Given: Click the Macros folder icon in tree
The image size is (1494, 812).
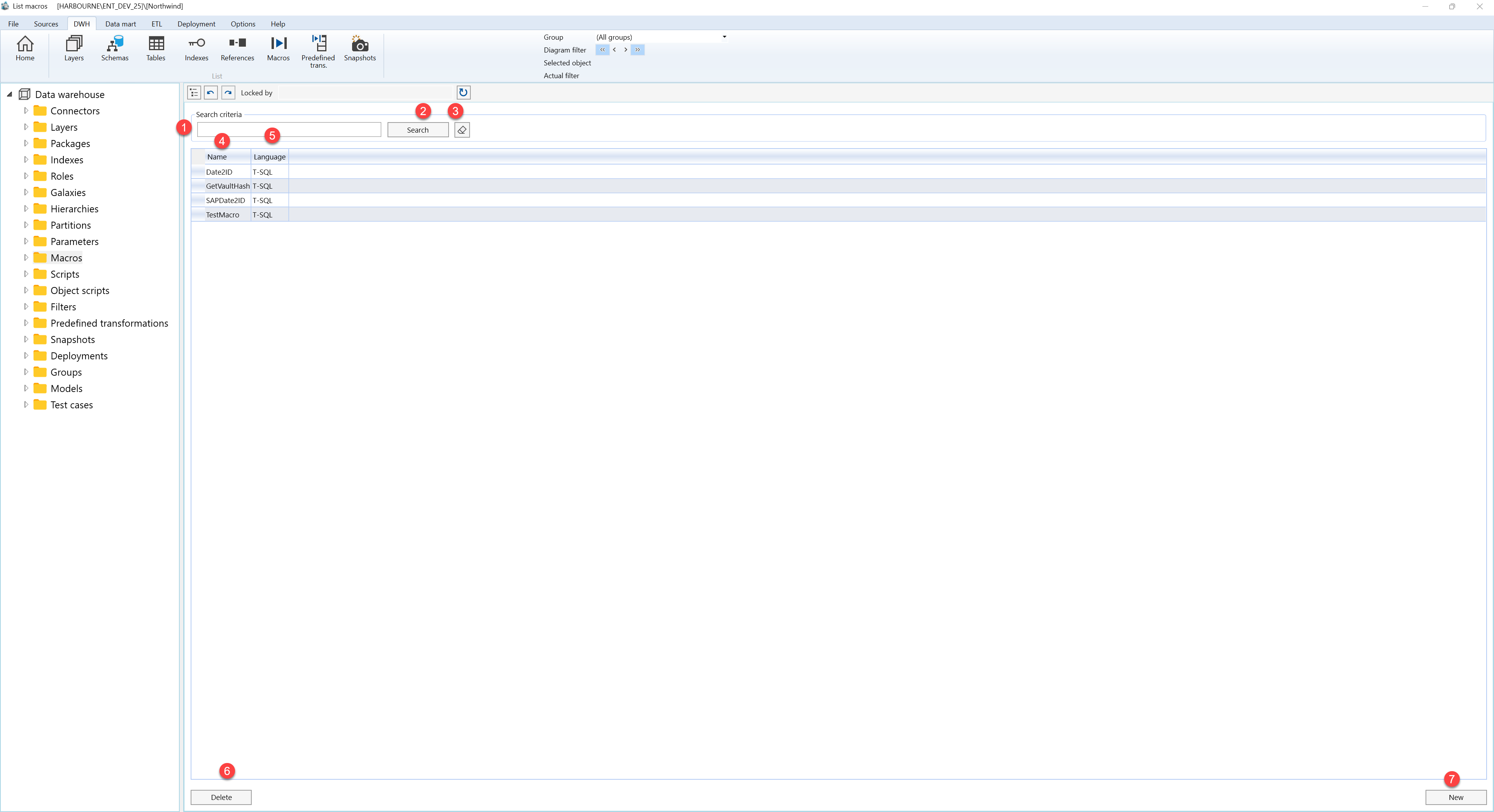Looking at the screenshot, I should click(x=40, y=257).
